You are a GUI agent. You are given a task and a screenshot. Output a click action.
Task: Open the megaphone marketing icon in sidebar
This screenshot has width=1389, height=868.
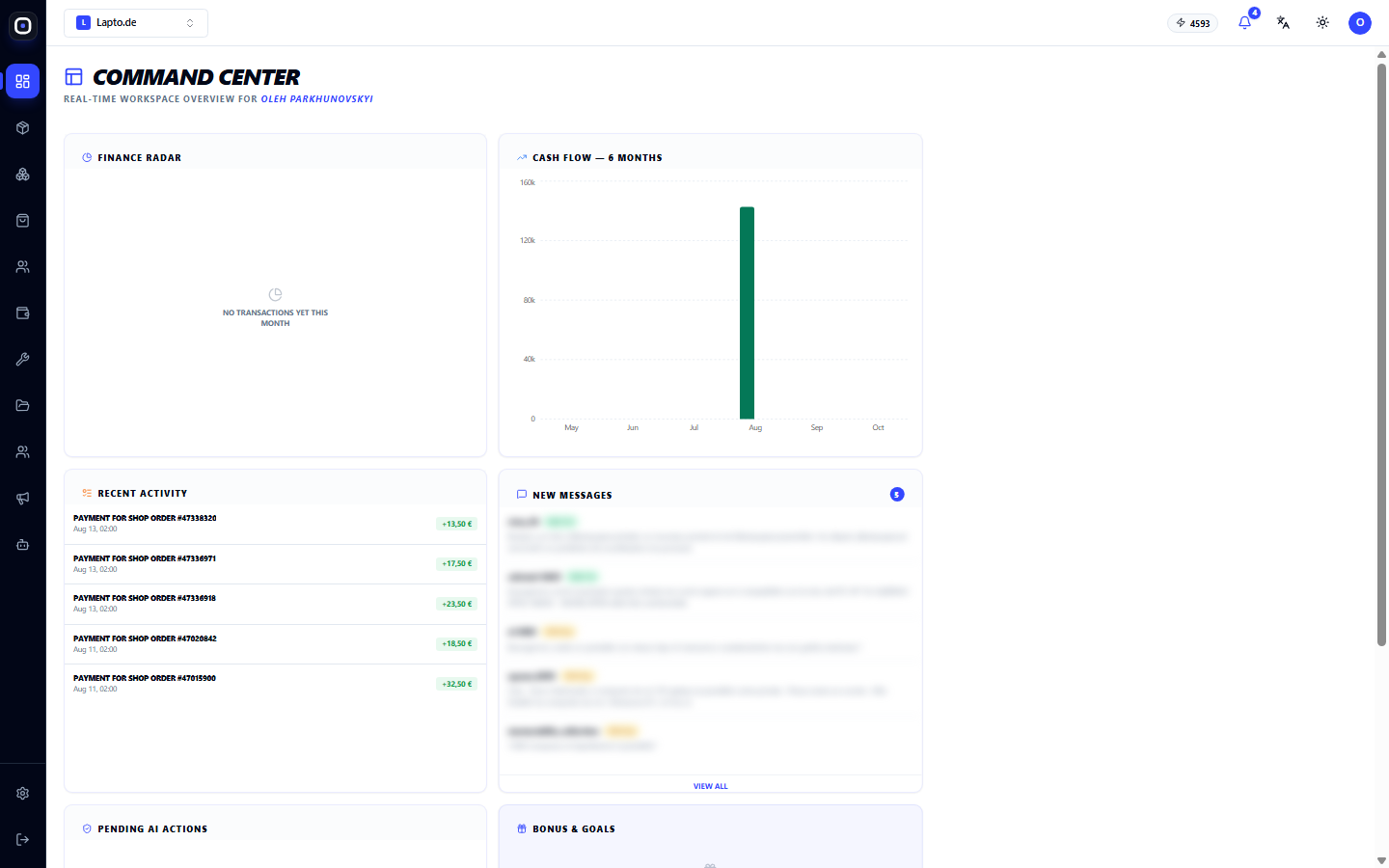pos(23,499)
